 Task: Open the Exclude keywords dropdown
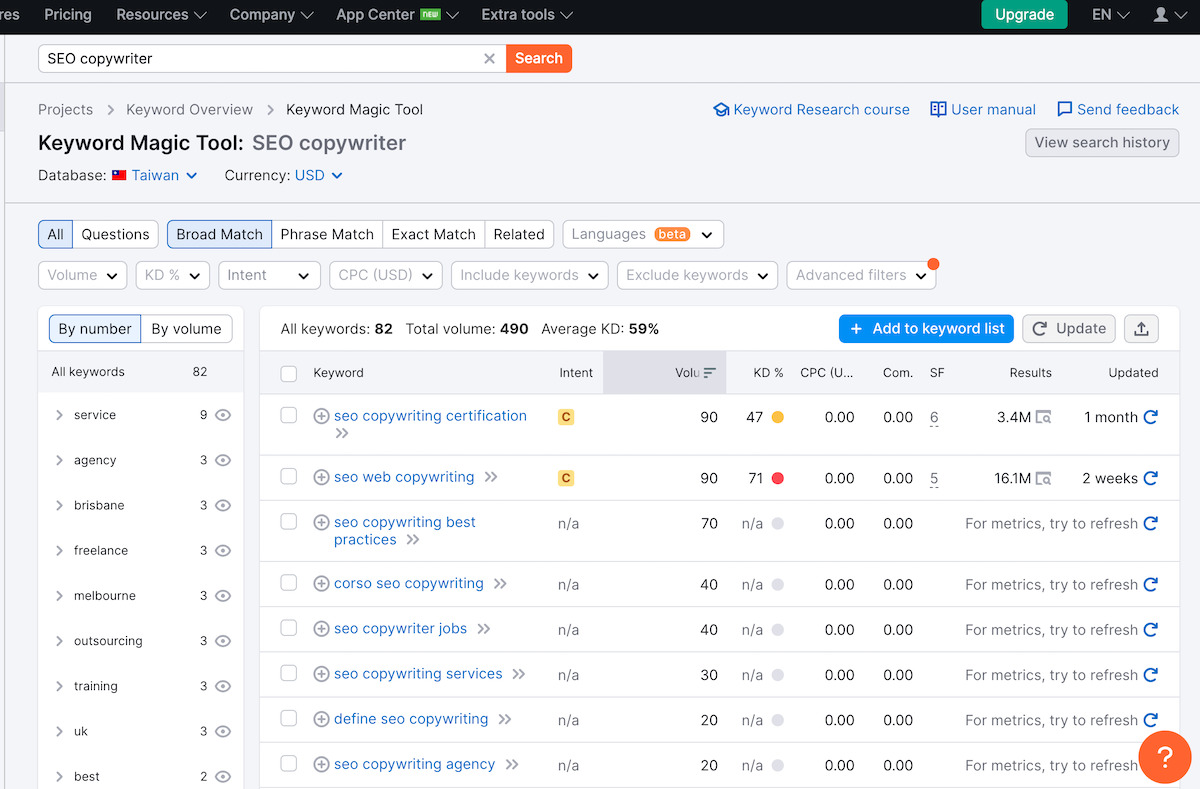[698, 275]
